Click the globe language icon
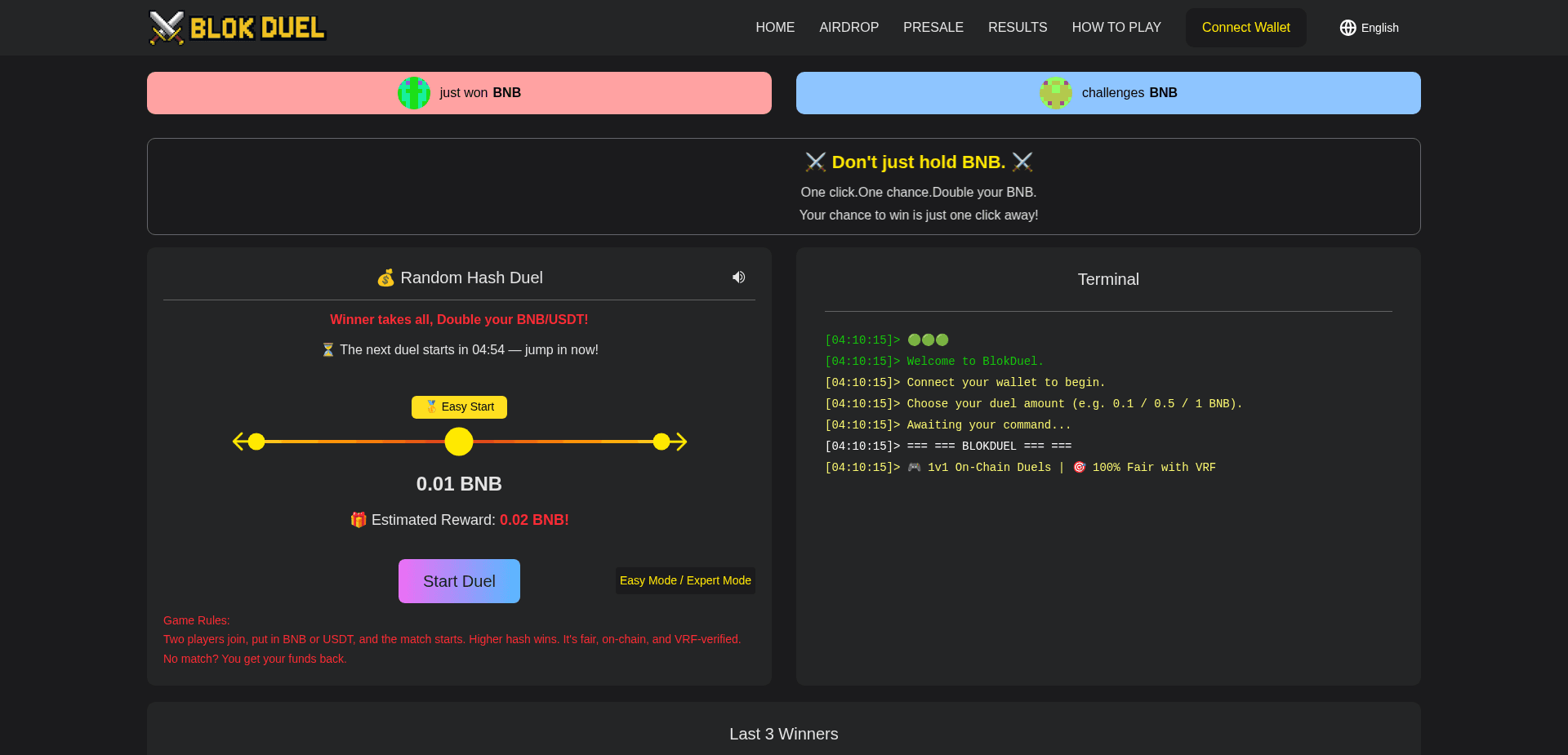Screen dimensions: 1568x755 (x=1347, y=27)
